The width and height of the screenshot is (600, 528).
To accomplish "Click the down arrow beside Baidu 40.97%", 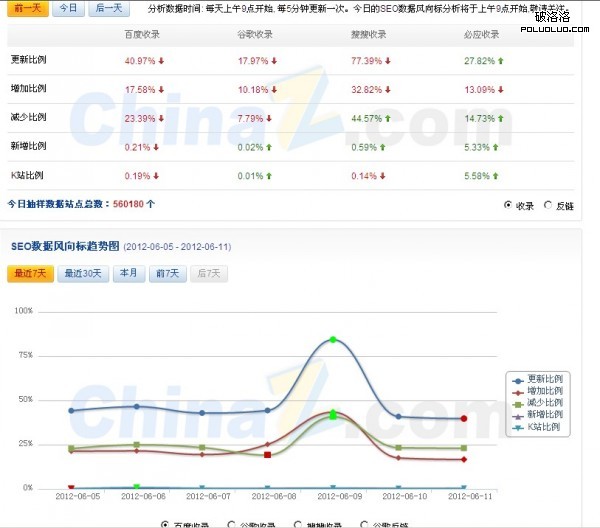I will click(x=161, y=61).
